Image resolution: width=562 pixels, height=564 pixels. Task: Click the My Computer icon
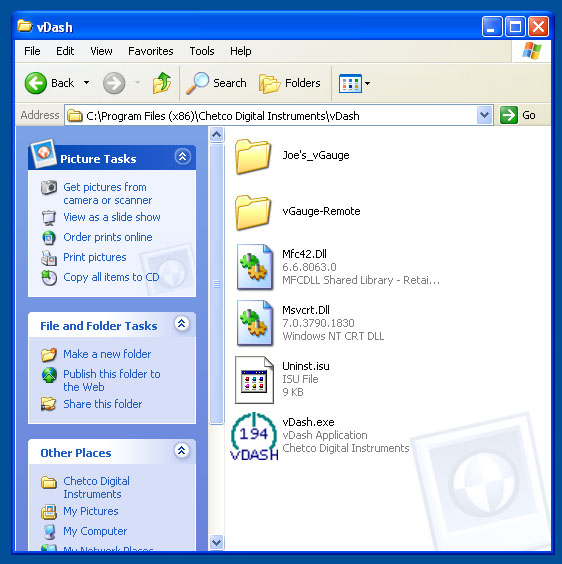pyautogui.click(x=49, y=532)
